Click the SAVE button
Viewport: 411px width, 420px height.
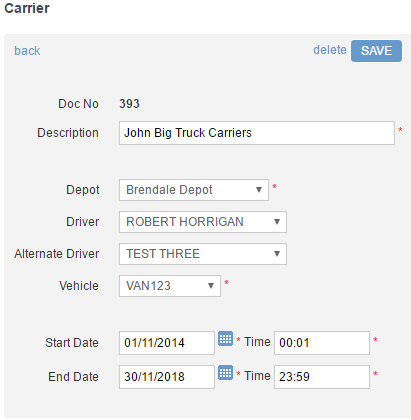(376, 51)
